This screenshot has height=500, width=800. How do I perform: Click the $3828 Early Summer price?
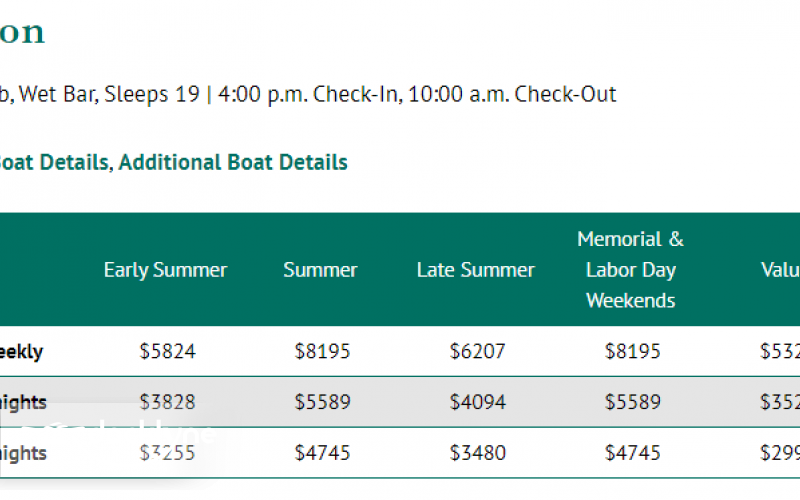pyautogui.click(x=167, y=403)
